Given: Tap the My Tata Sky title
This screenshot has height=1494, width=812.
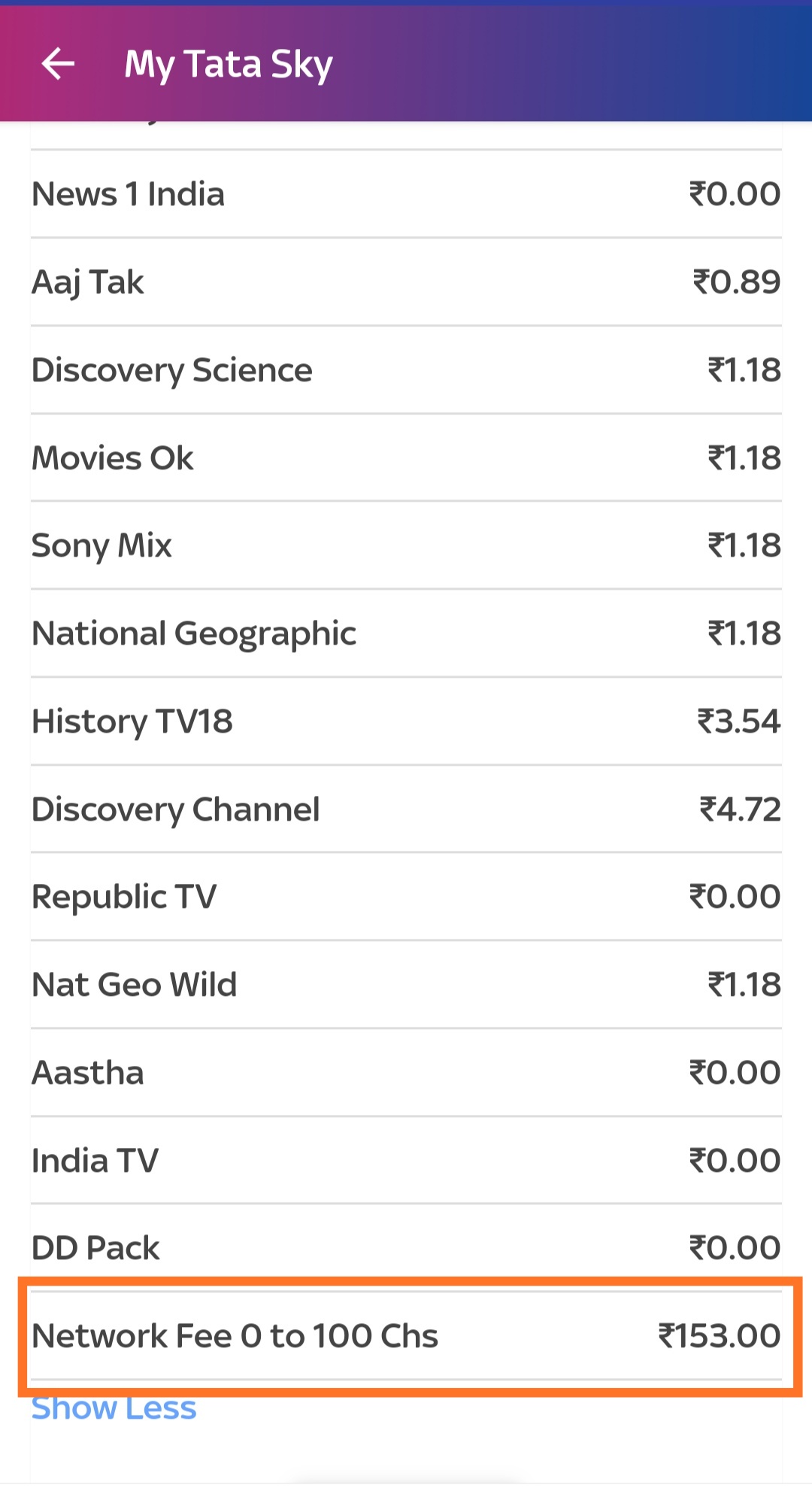Looking at the screenshot, I should click(x=229, y=65).
